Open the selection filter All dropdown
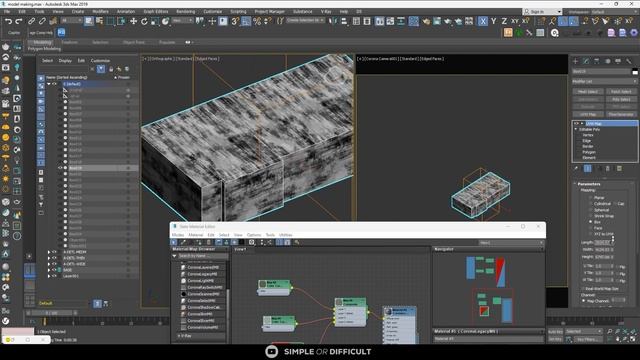Image resolution: width=640 pixels, height=360 pixels. (70, 20)
